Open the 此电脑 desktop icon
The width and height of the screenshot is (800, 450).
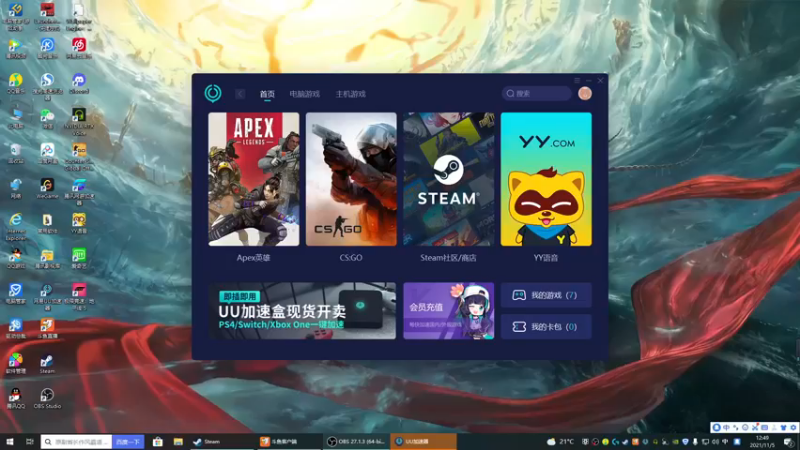(x=15, y=118)
